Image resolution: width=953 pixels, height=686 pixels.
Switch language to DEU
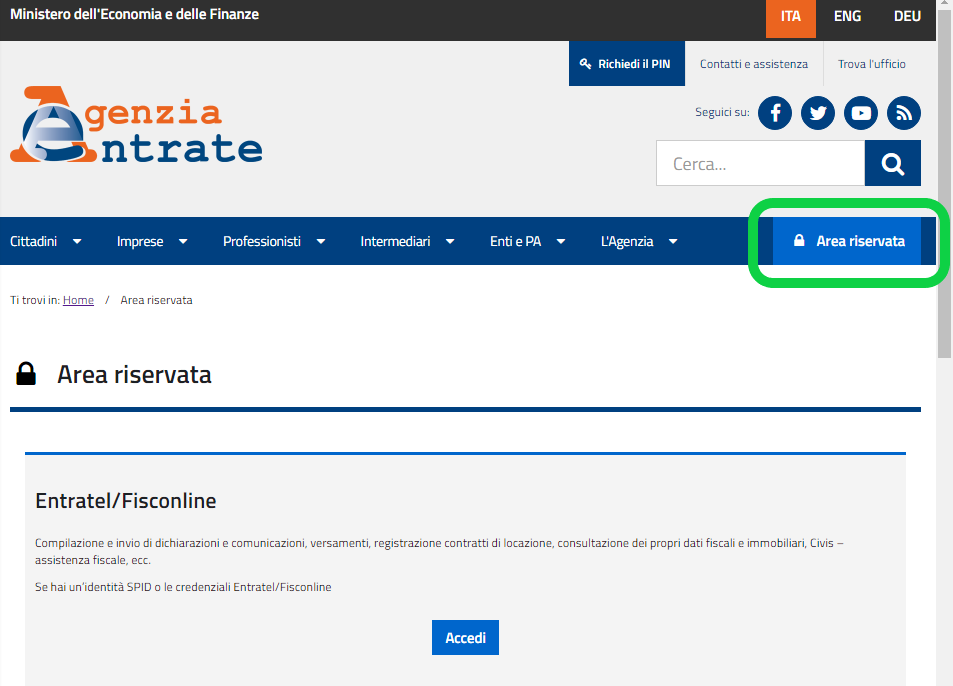click(907, 16)
